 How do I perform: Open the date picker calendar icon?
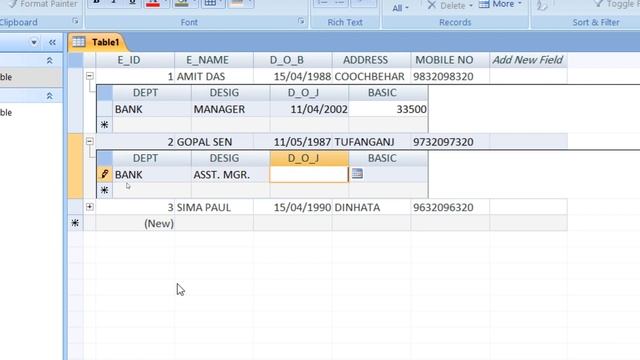coord(357,173)
